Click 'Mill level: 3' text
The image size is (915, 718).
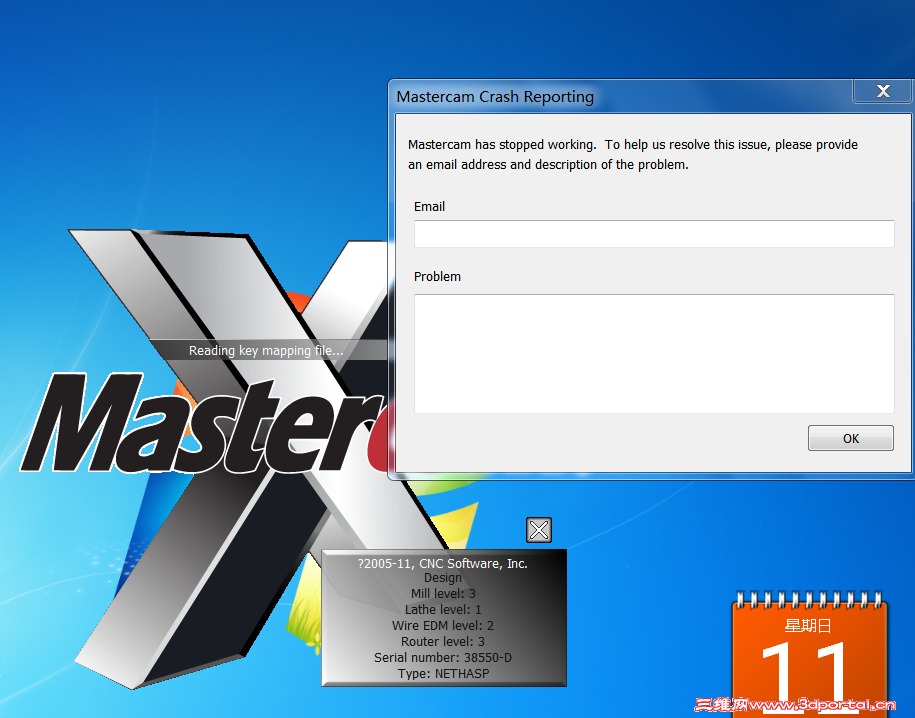tap(443, 594)
